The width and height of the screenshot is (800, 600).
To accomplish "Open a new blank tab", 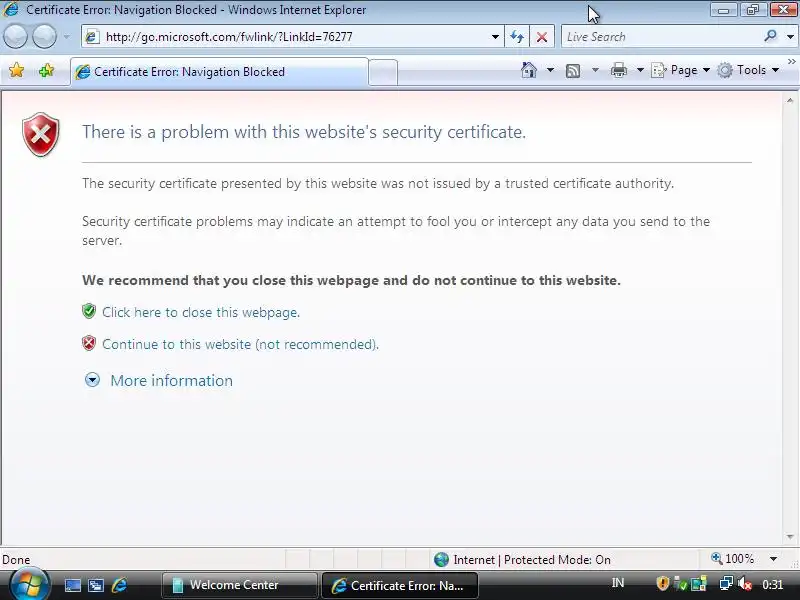I will [x=383, y=72].
